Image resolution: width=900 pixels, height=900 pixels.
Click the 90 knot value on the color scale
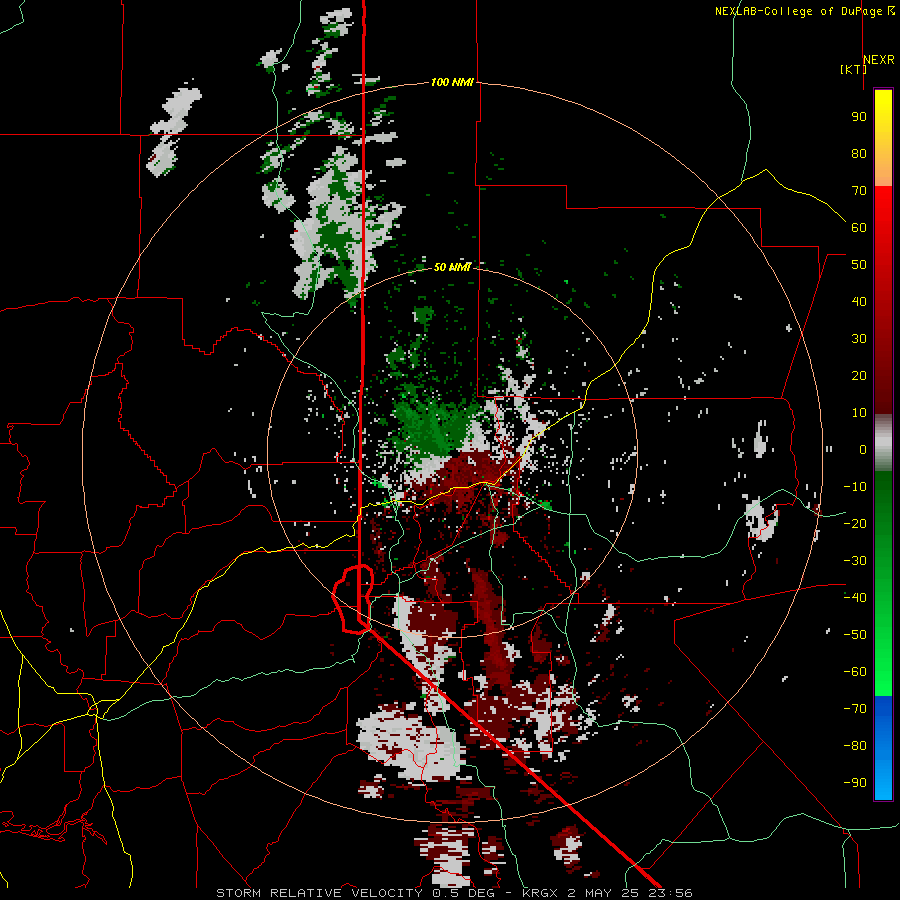[859, 117]
